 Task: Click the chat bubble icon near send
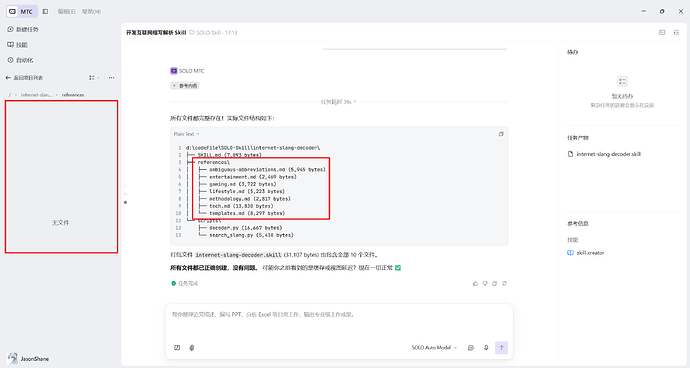(x=471, y=348)
